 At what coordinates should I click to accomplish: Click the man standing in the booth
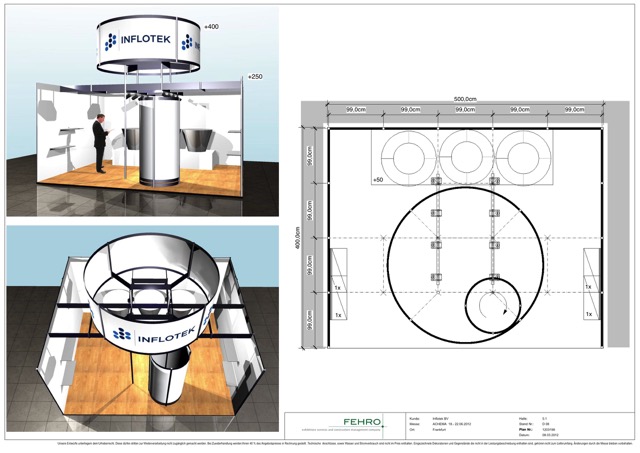pyautogui.click(x=100, y=146)
